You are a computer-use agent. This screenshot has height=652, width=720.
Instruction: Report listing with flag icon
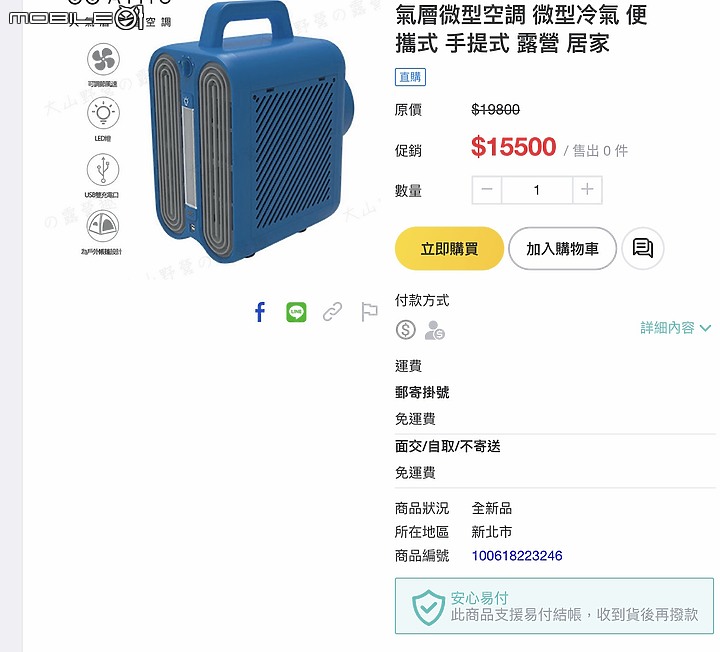click(x=369, y=312)
